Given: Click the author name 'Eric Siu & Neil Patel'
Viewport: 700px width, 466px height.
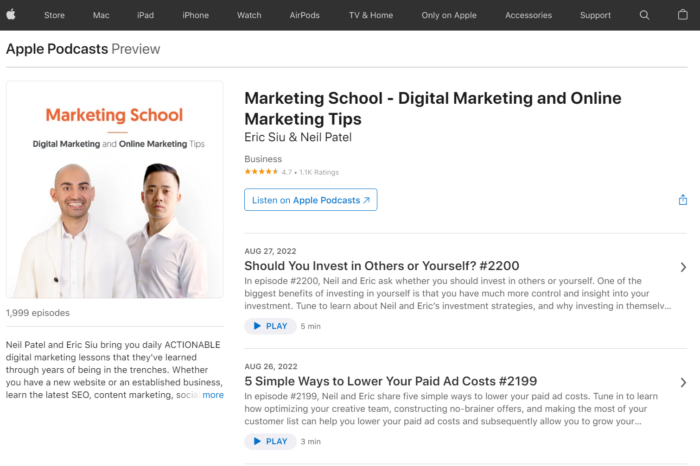Looking at the screenshot, I should pos(298,137).
